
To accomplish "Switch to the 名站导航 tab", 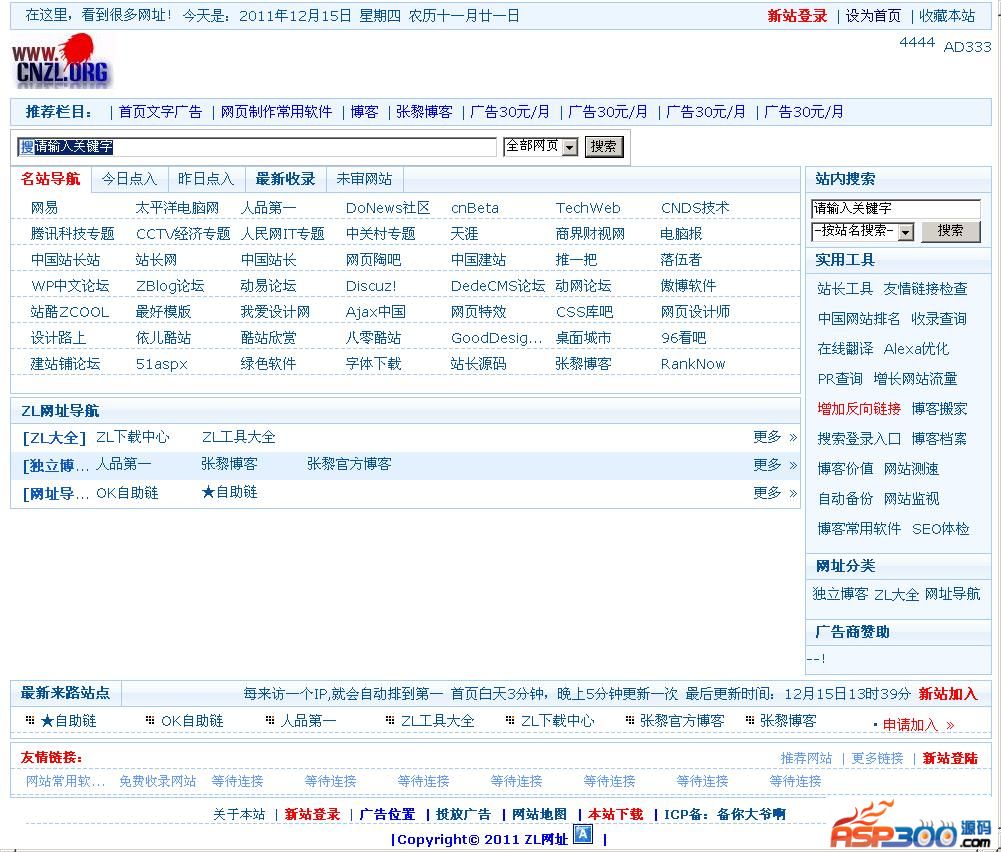I will tap(50, 179).
